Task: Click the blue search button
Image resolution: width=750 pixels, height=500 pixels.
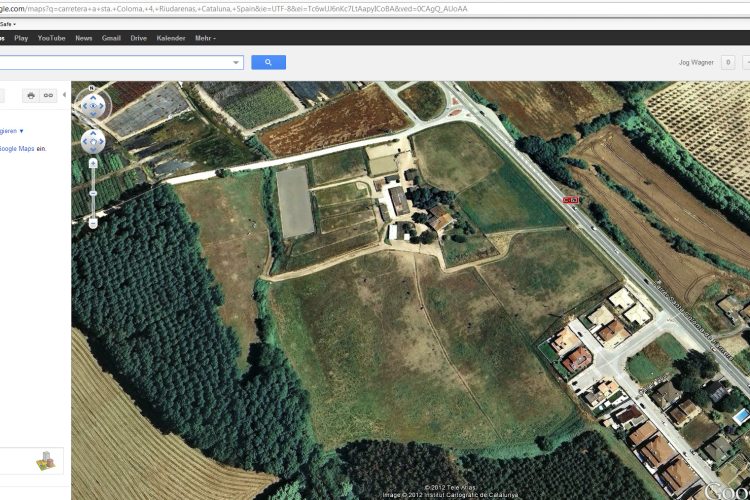Action: [x=268, y=62]
